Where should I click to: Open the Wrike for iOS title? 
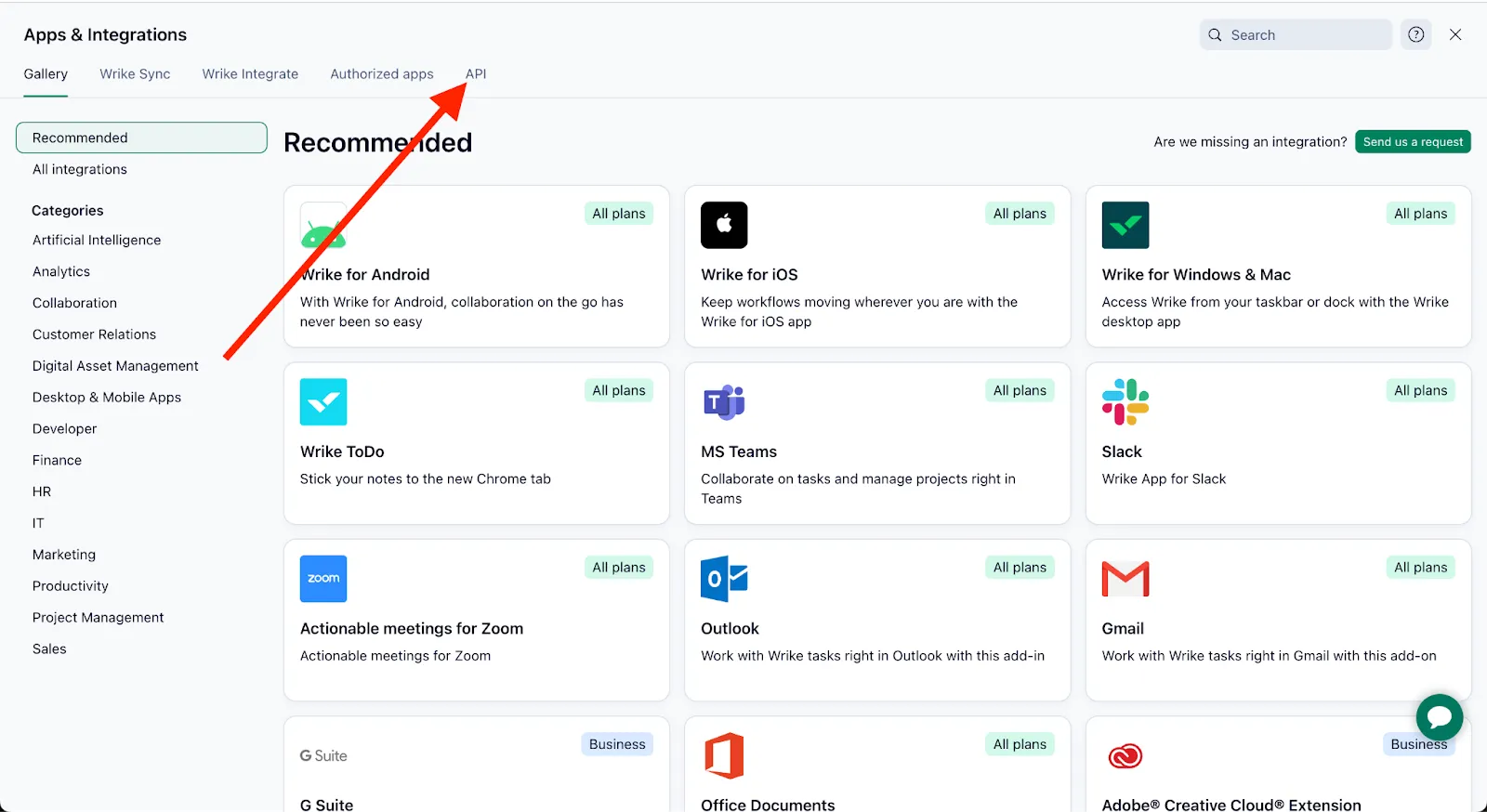[x=749, y=275]
